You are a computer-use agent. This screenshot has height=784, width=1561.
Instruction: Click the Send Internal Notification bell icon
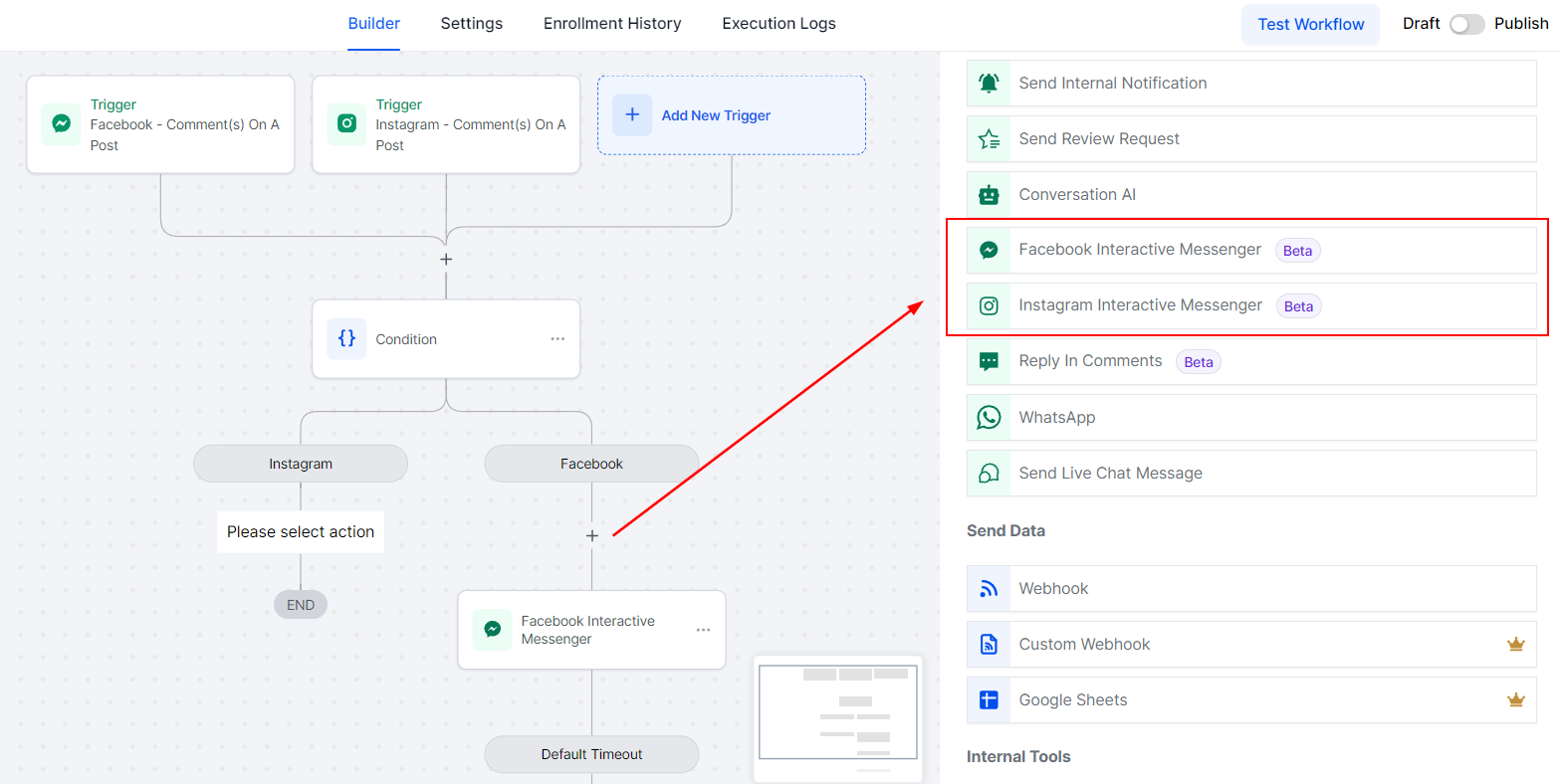[989, 84]
